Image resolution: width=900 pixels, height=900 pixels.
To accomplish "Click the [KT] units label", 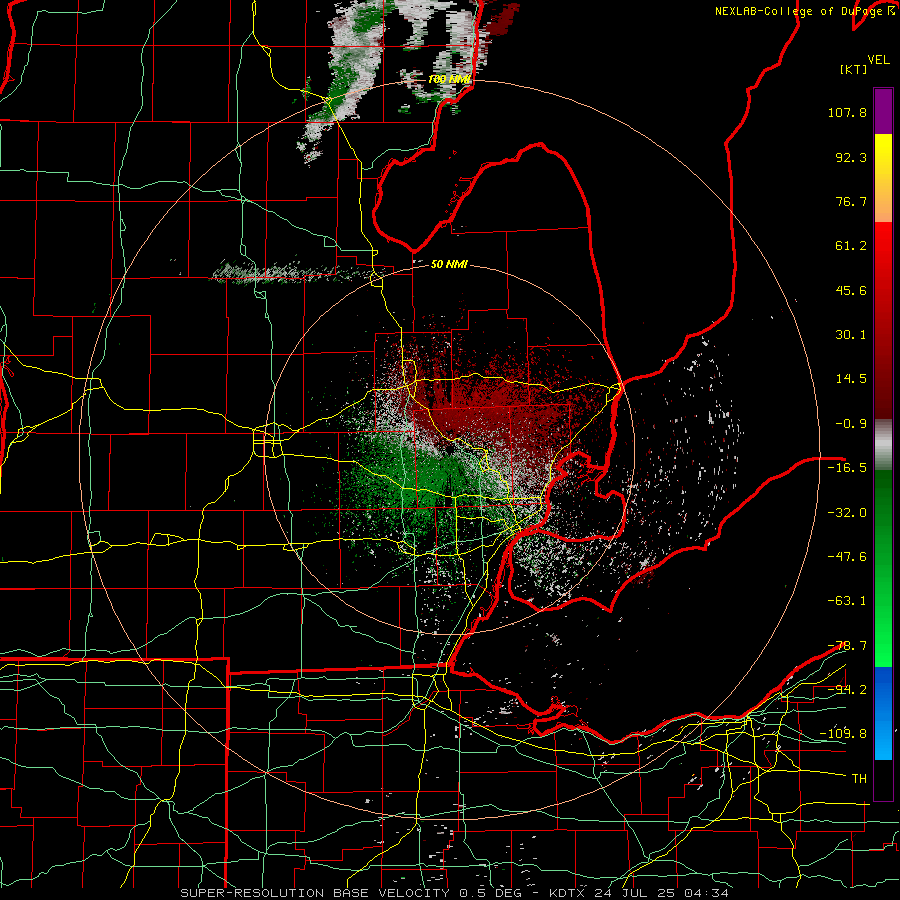I will pyautogui.click(x=854, y=69).
